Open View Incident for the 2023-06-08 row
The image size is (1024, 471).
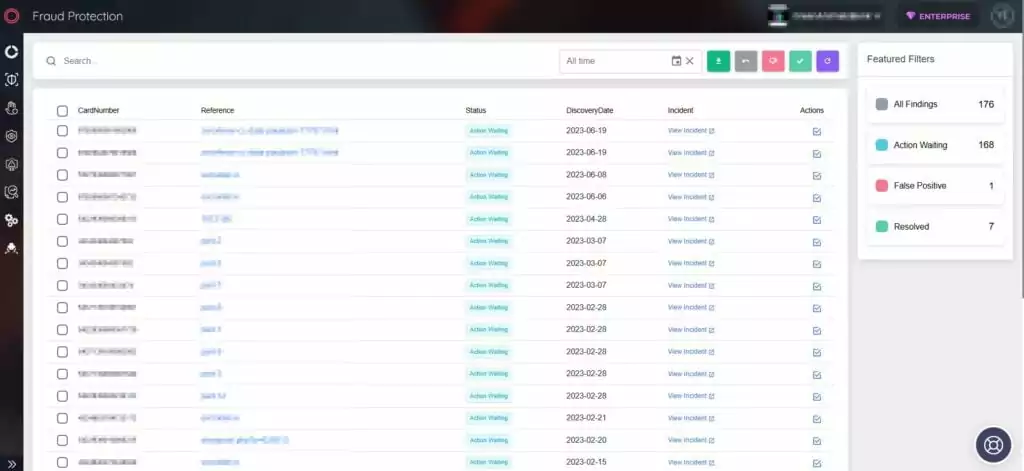[x=691, y=174]
